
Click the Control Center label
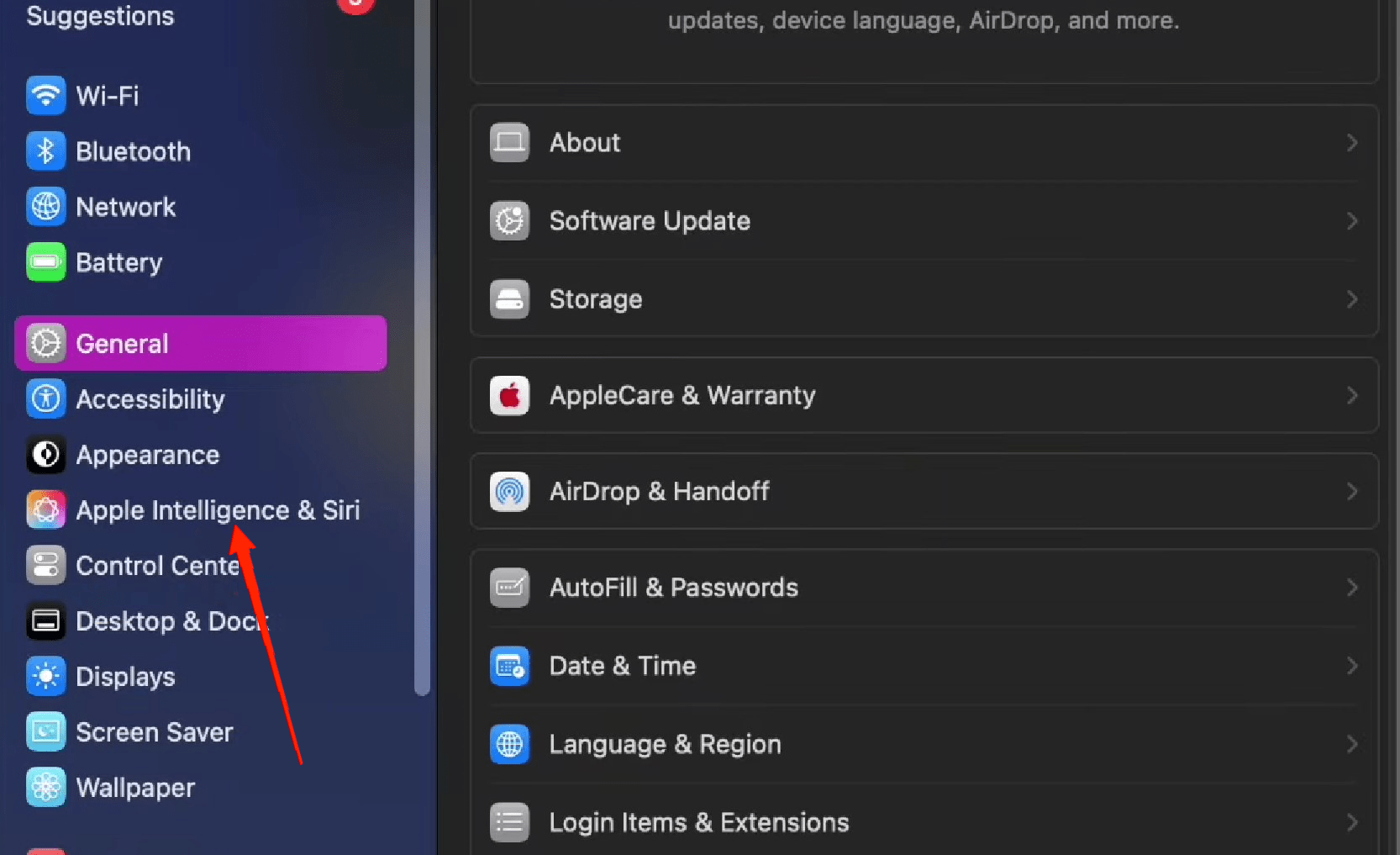pos(159,566)
